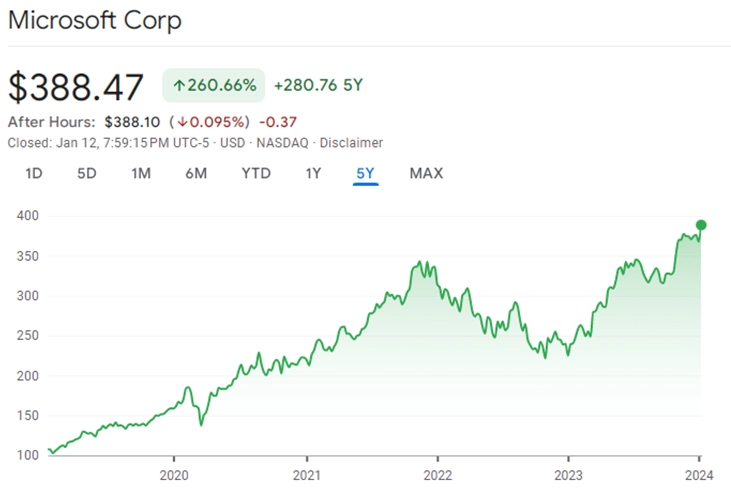Click the 2020 label on x-axis
This screenshot has height=498, width=731.
(174, 475)
